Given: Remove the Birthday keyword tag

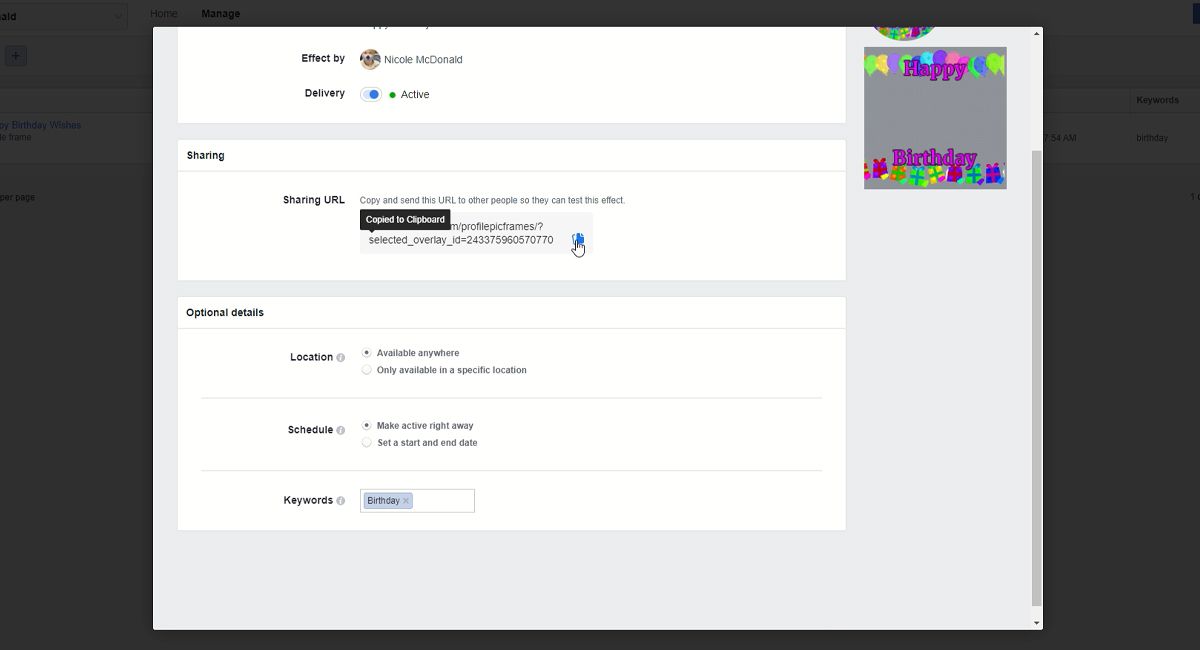Looking at the screenshot, I should coord(406,501).
